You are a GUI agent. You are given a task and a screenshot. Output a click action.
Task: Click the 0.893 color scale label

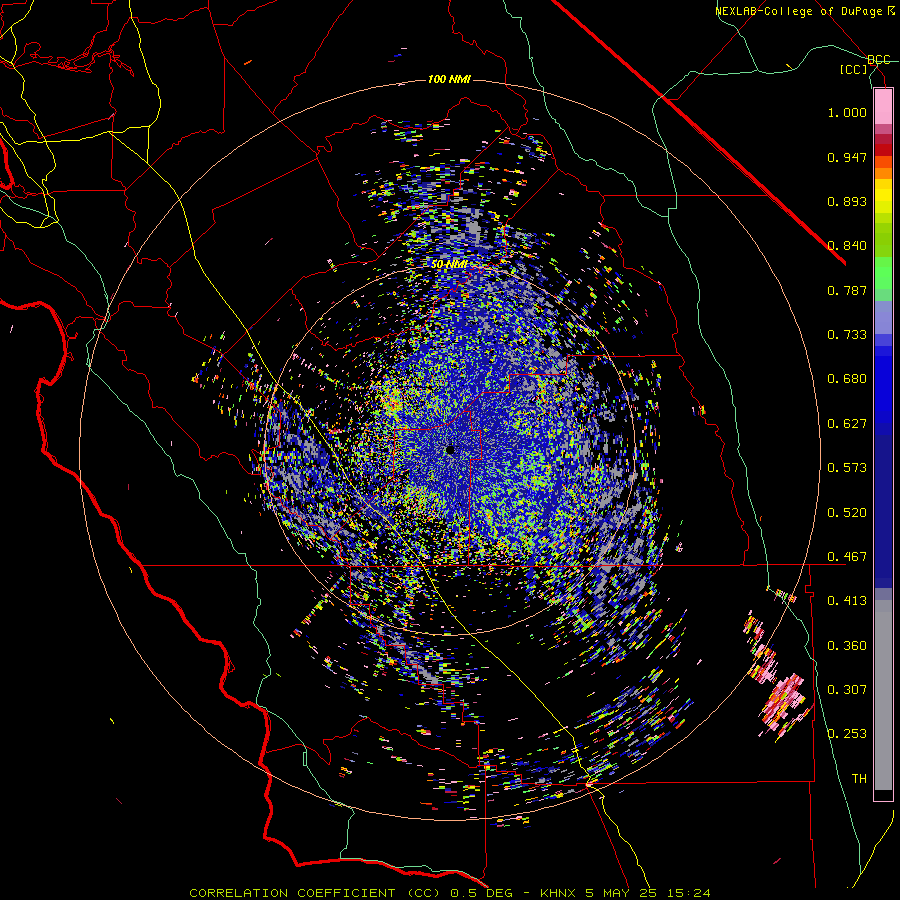(847, 201)
